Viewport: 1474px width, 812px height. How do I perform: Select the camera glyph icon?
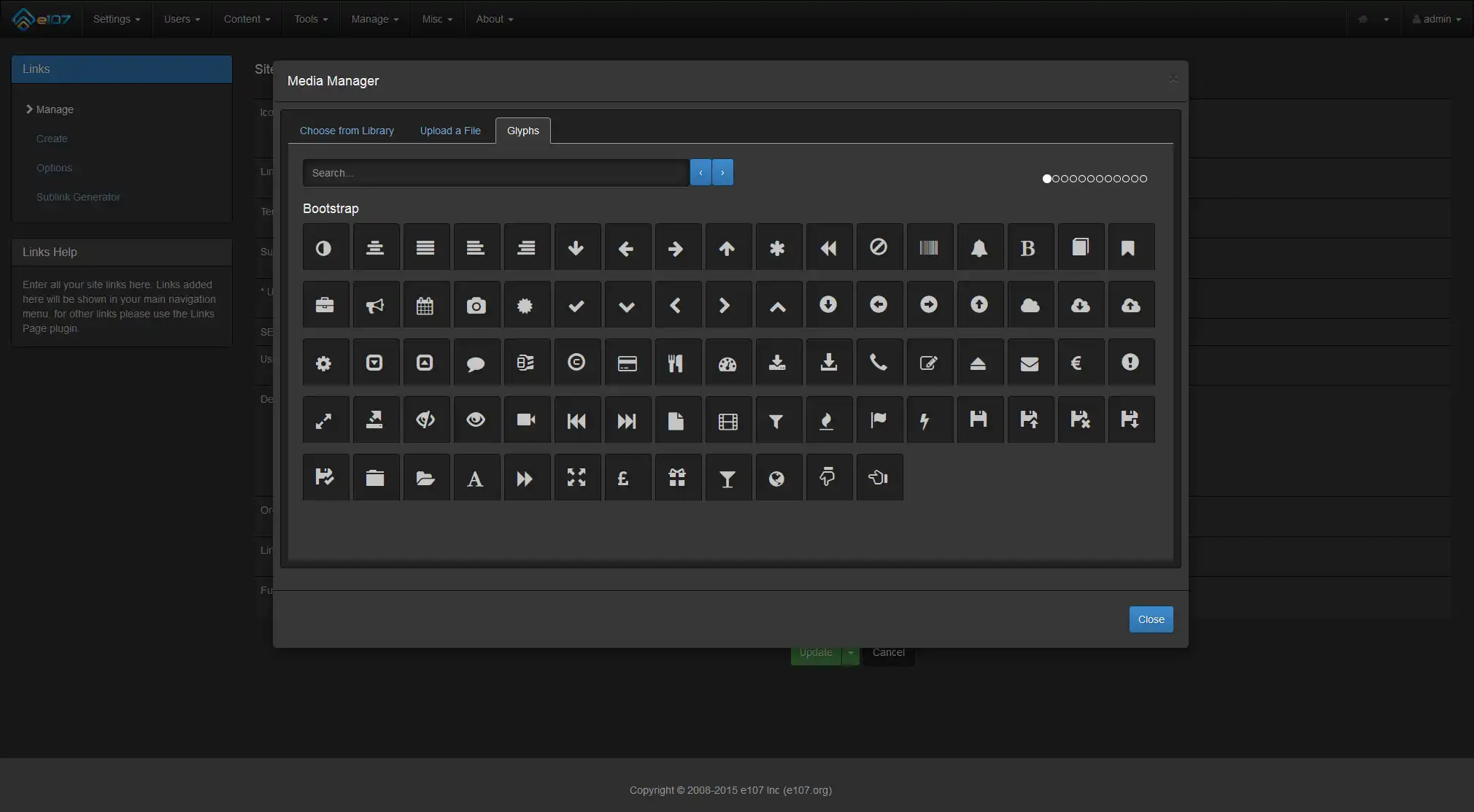pos(476,305)
